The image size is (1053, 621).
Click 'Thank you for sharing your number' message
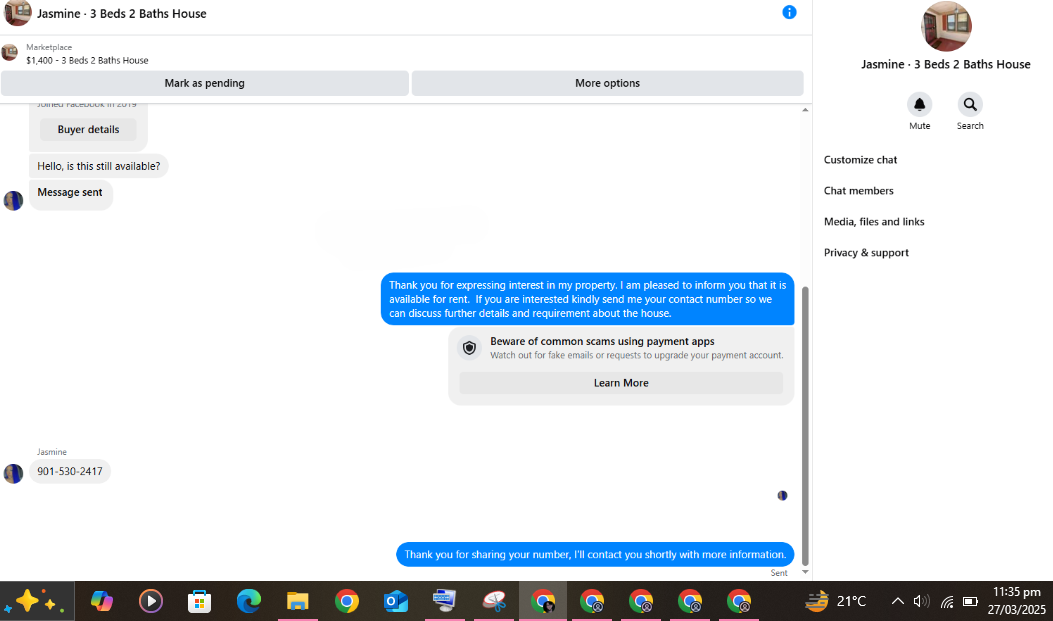[x=595, y=555]
